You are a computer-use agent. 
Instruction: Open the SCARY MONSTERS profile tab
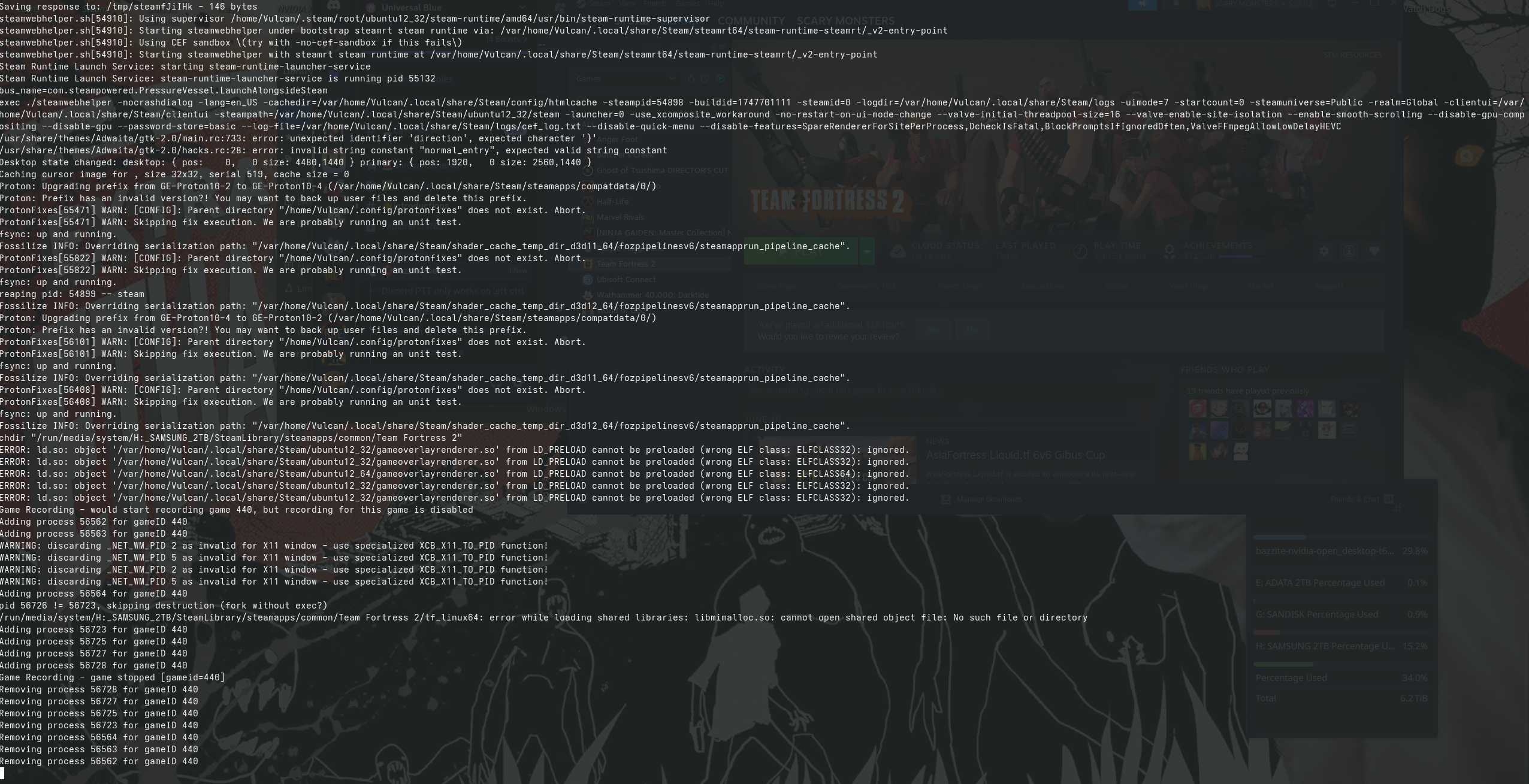pos(845,21)
